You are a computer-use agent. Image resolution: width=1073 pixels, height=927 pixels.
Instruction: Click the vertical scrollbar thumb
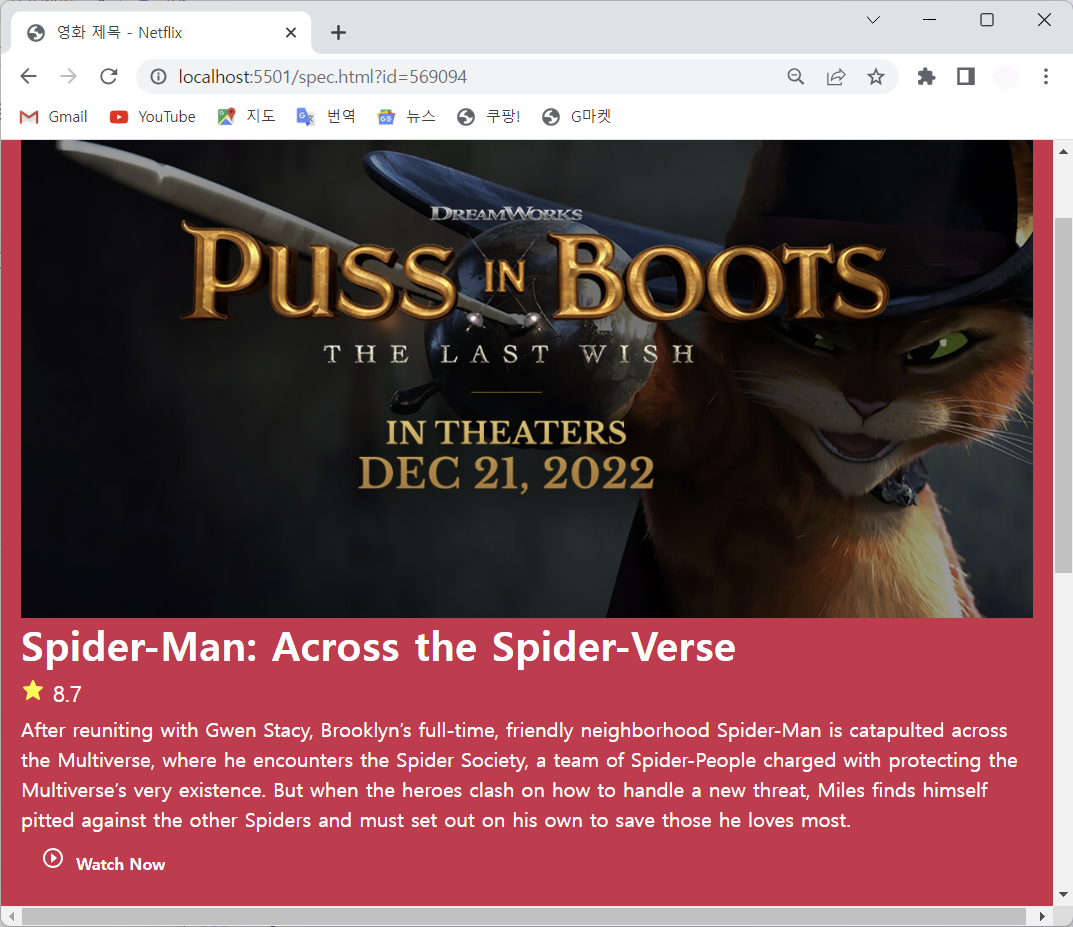point(1063,395)
